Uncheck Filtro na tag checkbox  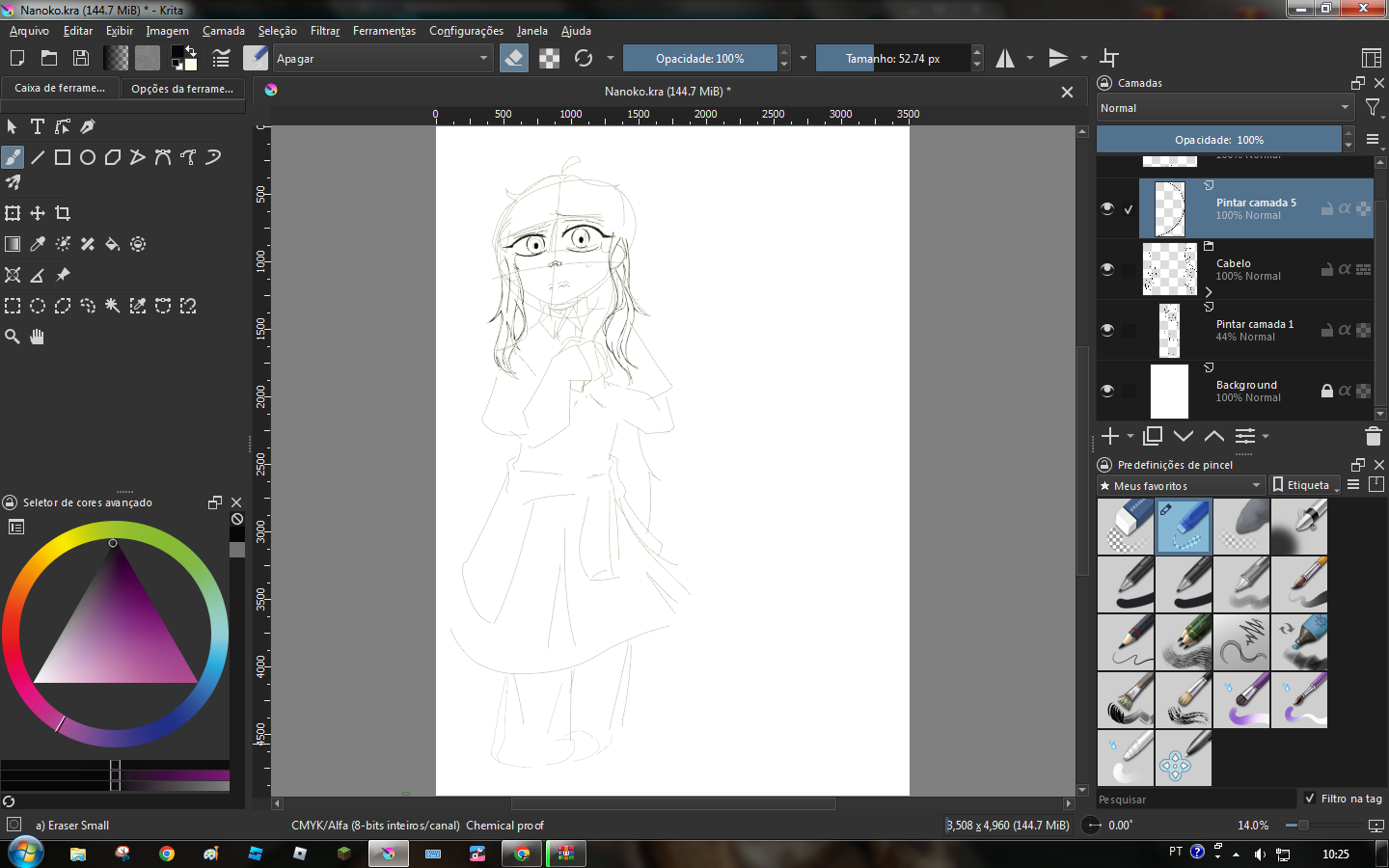pos(1309,799)
